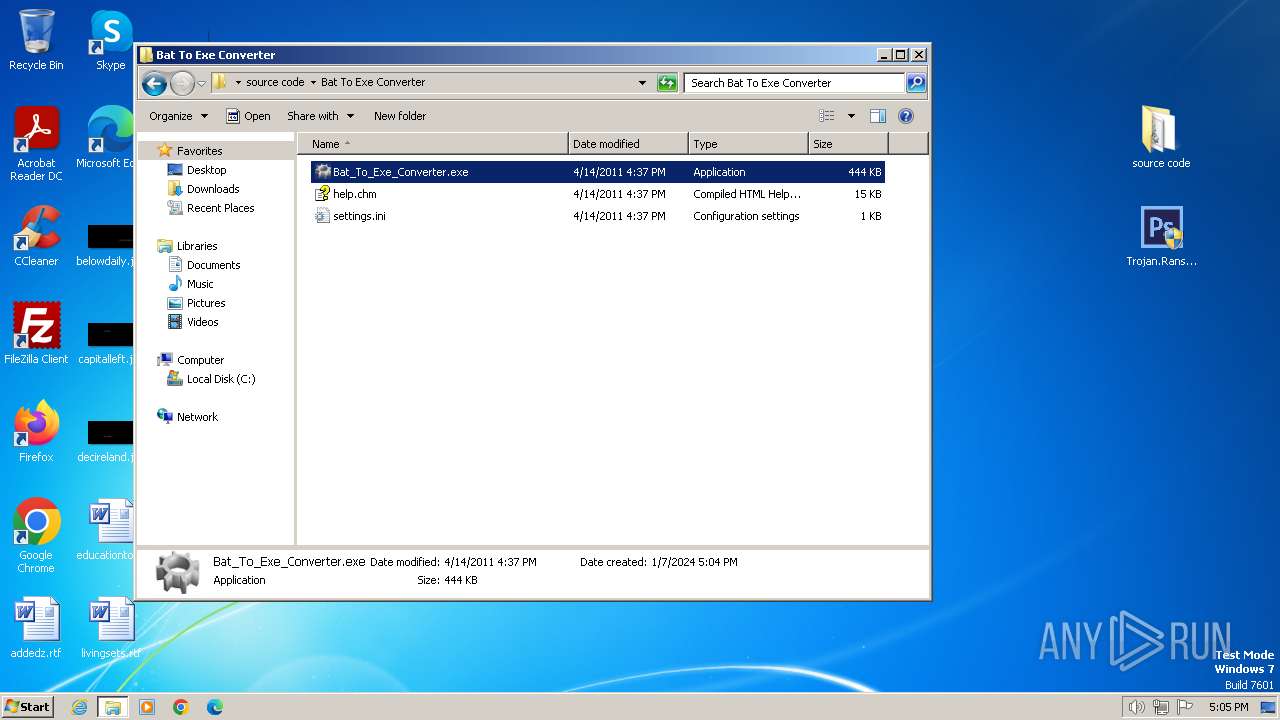The image size is (1280, 720).
Task: Click Windows Media Player taskbar icon
Action: [147, 707]
